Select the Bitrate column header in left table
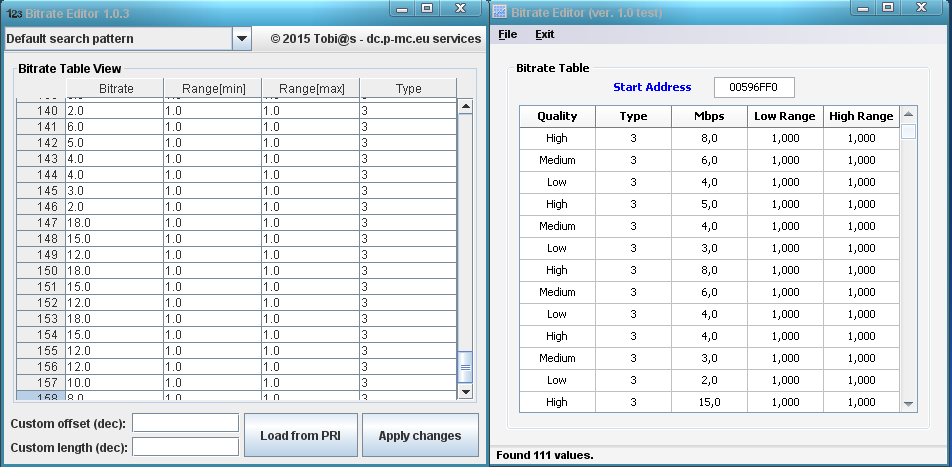 coord(116,89)
